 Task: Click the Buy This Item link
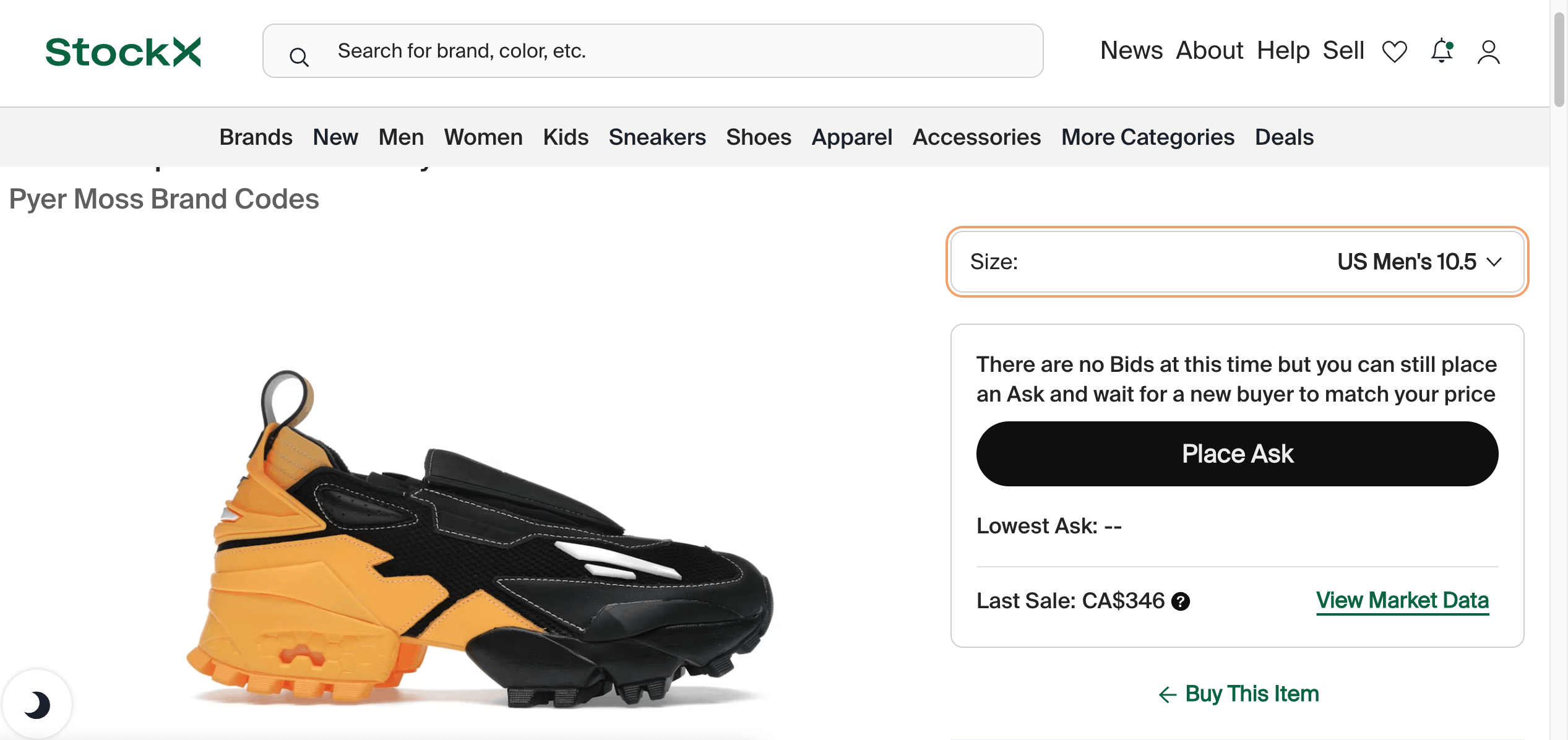tap(1252, 694)
